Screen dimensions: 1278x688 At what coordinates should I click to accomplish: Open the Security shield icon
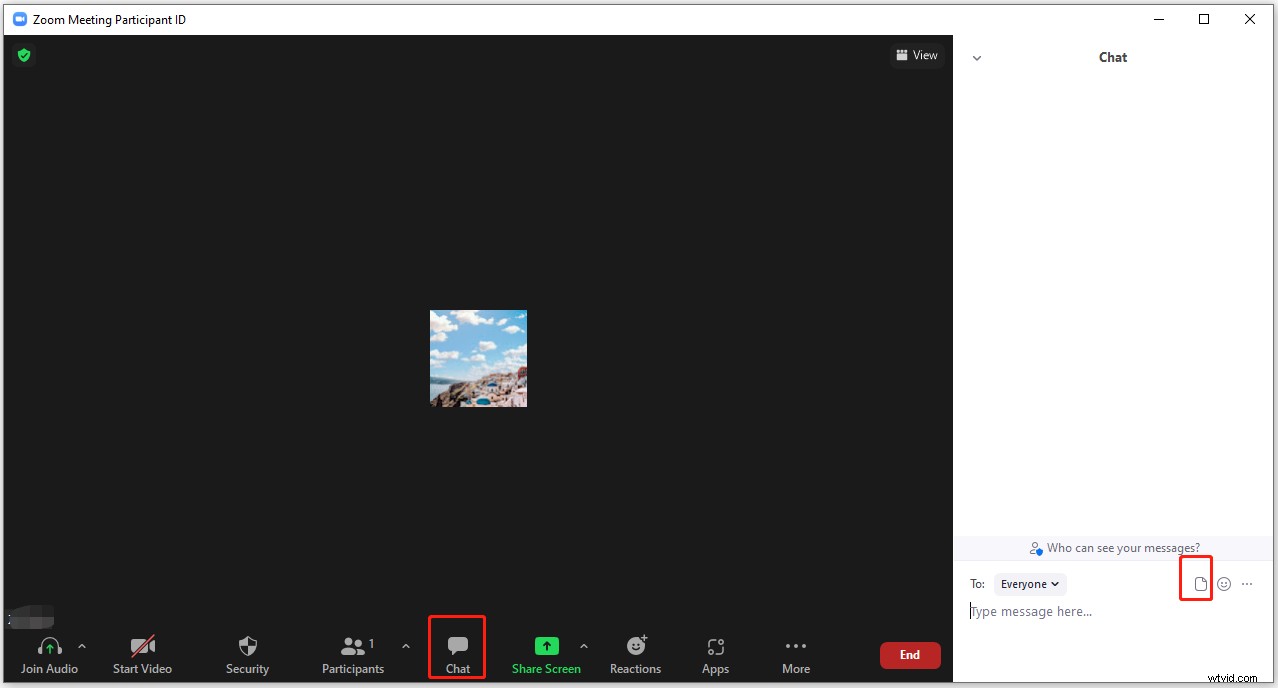(x=246, y=647)
